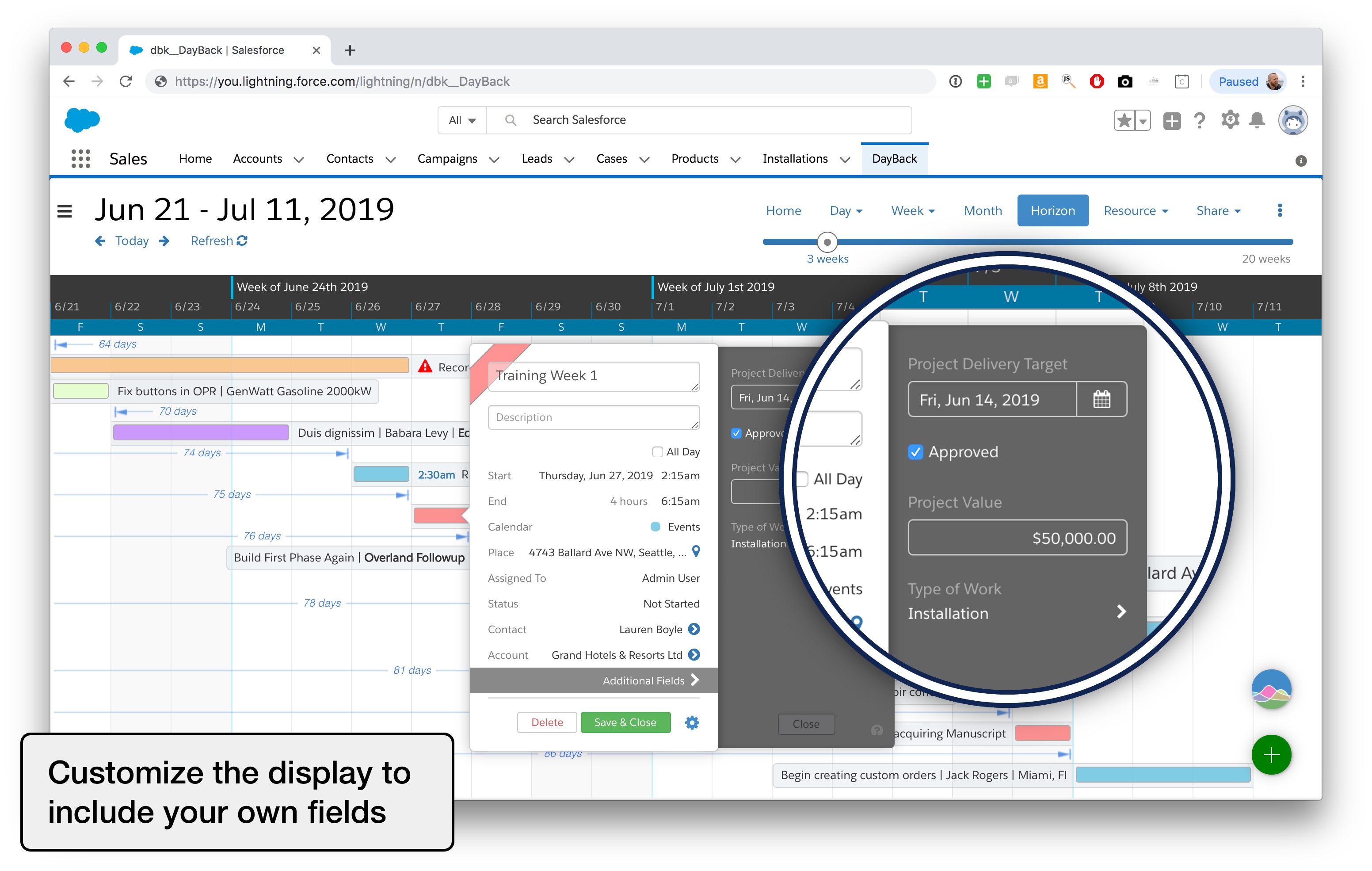Select Horizon view button
Viewport: 1372px width, 871px height.
[1052, 210]
